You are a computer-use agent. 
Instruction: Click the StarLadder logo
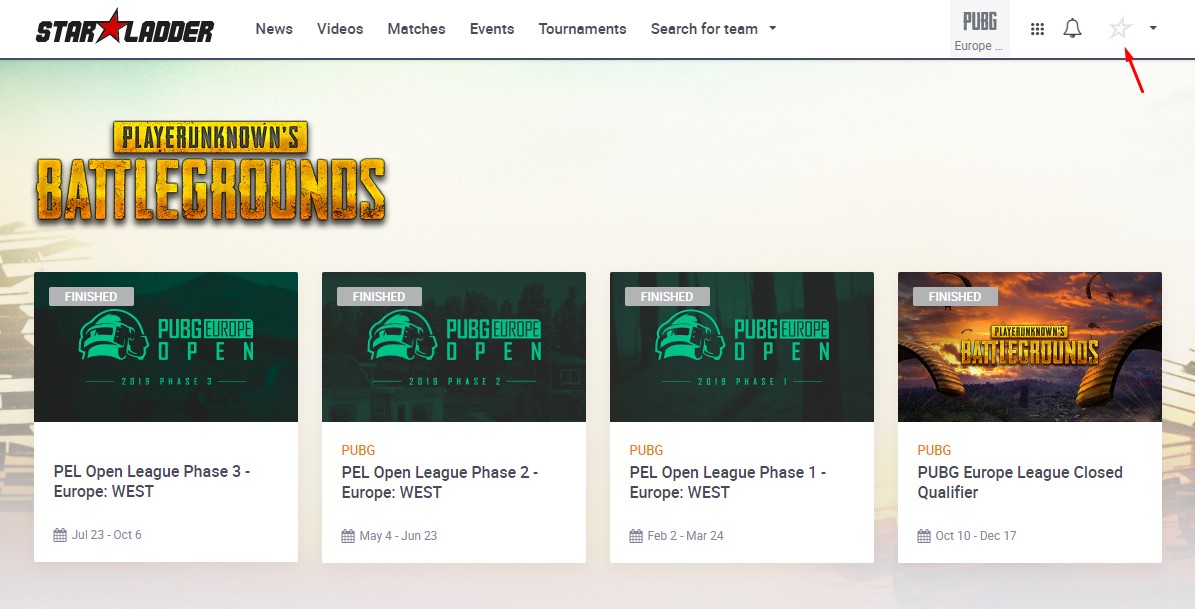(124, 28)
